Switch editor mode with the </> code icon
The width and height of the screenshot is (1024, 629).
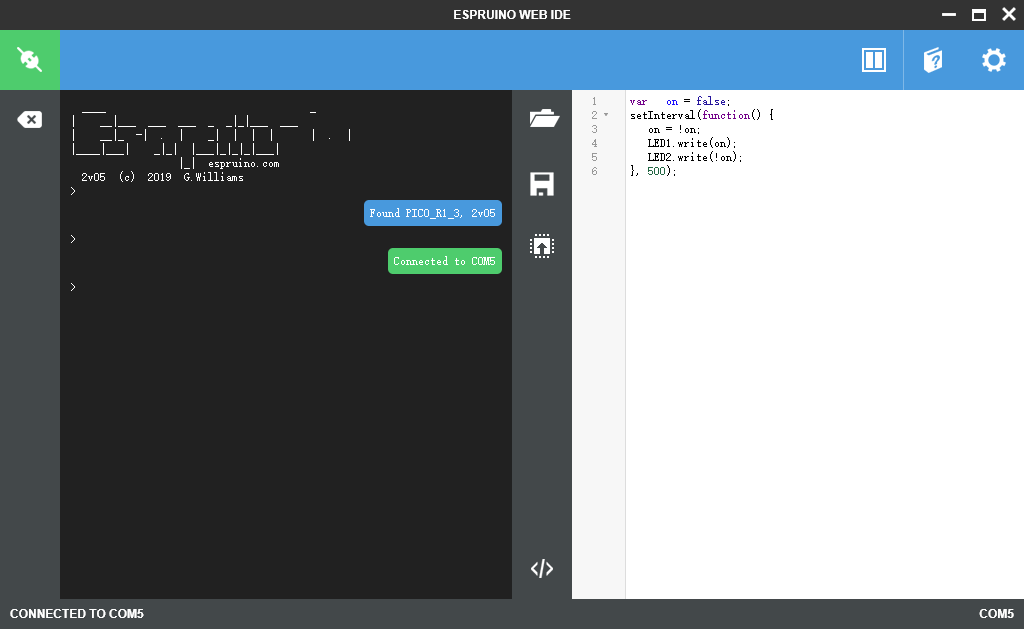(x=542, y=569)
